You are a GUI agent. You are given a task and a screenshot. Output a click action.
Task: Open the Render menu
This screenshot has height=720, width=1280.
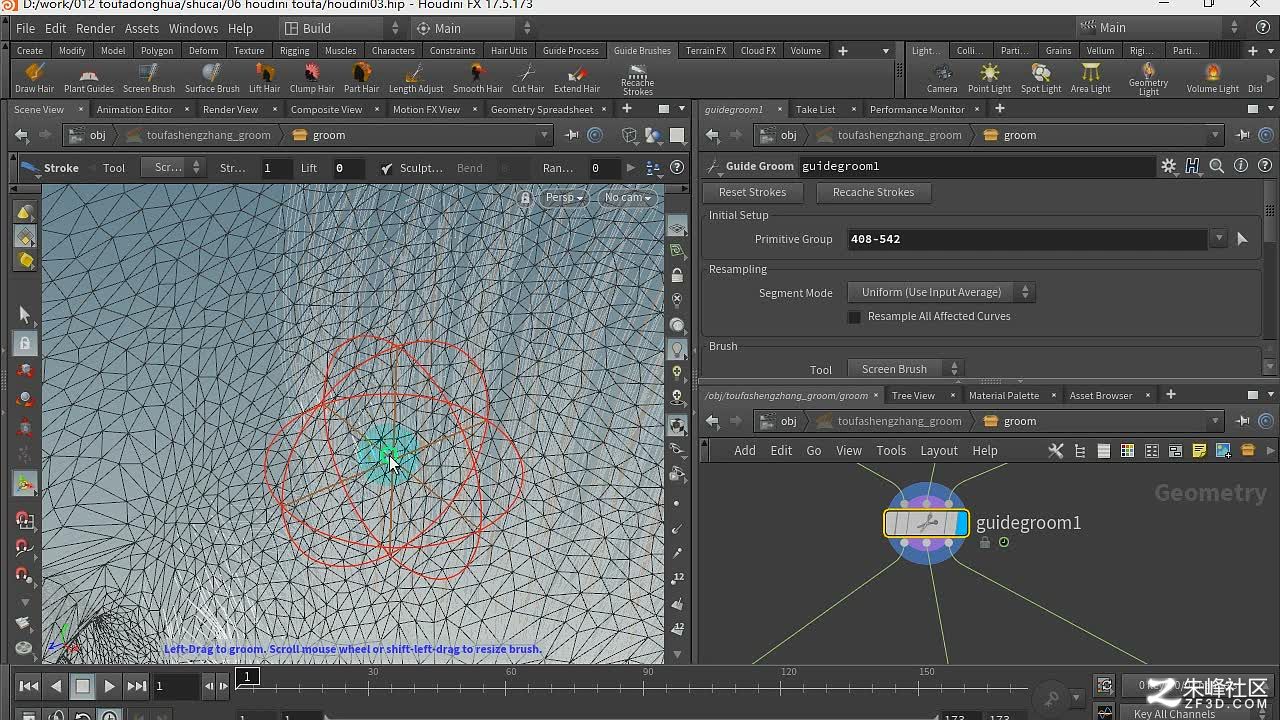click(95, 28)
